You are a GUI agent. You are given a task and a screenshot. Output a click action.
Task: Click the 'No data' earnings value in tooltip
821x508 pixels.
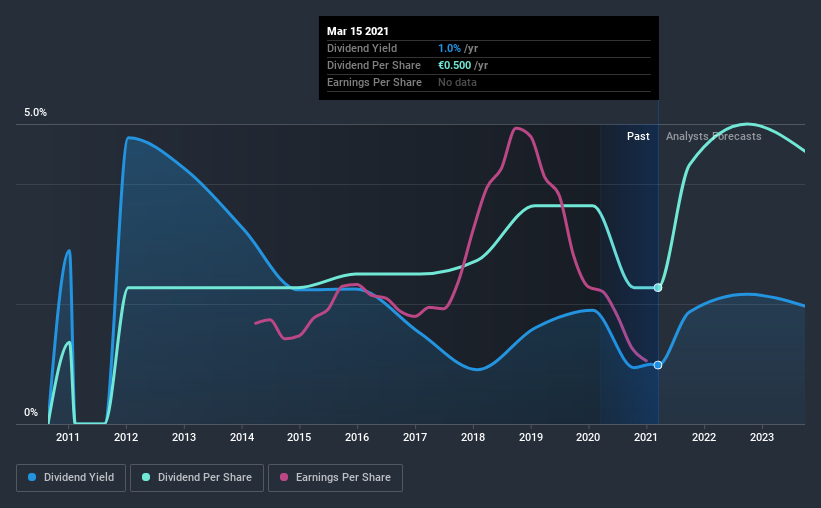457,82
